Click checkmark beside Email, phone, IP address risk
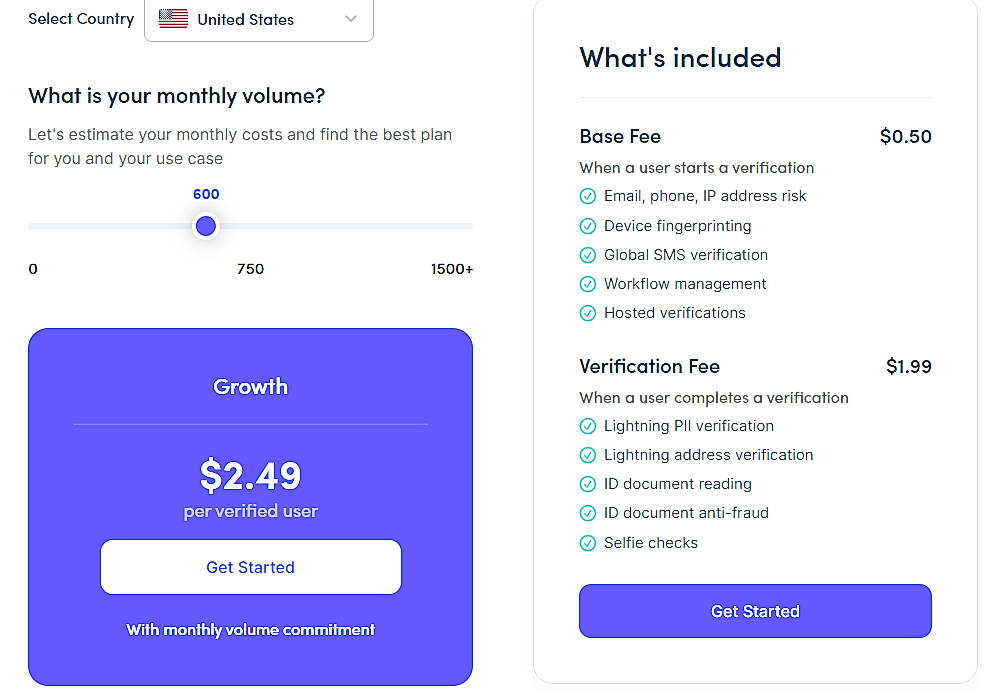992x700 pixels. coord(588,196)
